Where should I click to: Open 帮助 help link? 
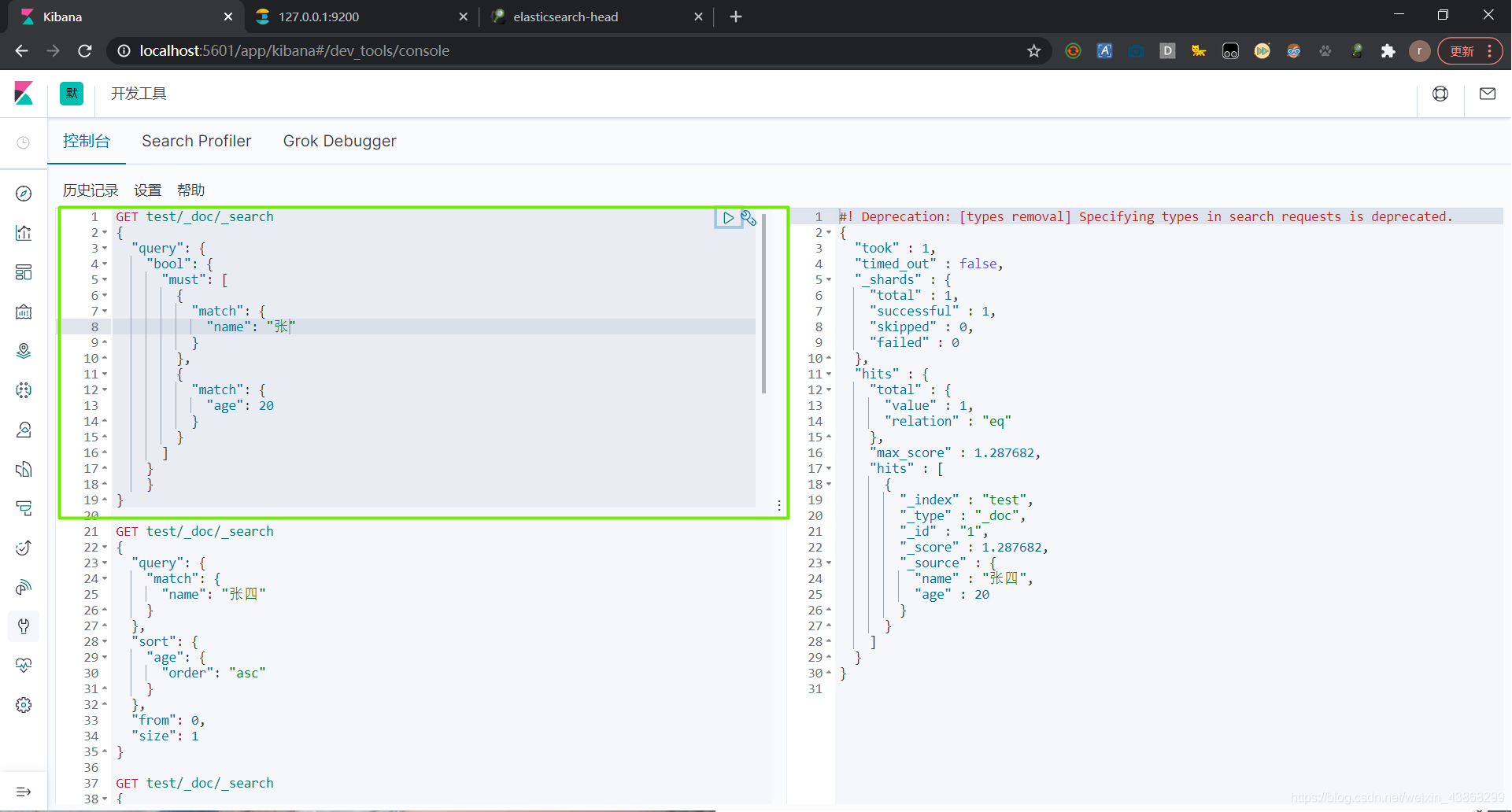[x=190, y=190]
